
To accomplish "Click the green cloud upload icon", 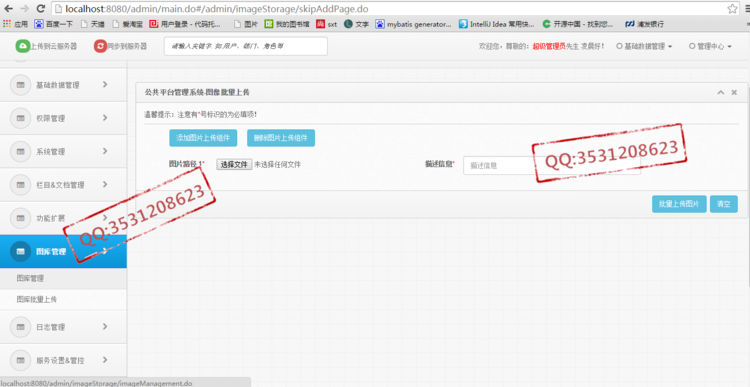I will click(22, 46).
